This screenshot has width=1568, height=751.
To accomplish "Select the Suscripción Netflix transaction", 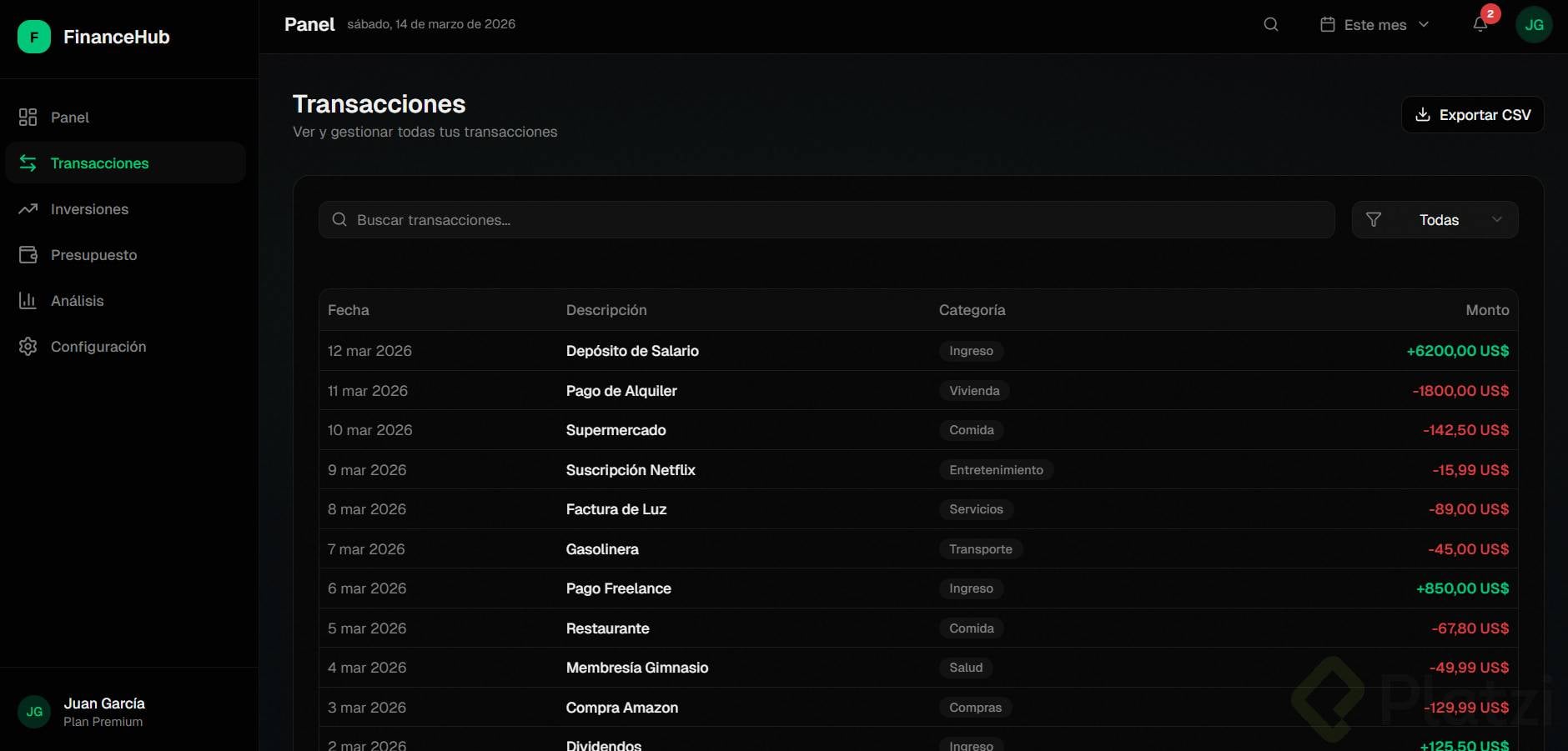I will coord(918,470).
